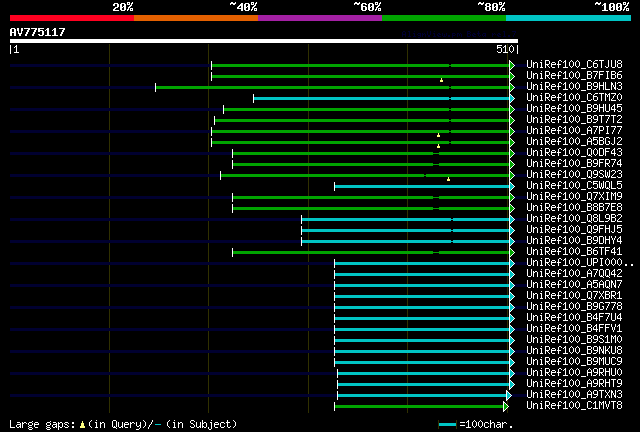
Task: Click the yellow gap marker below the A7PI77 bar
Action: pos(438,135)
